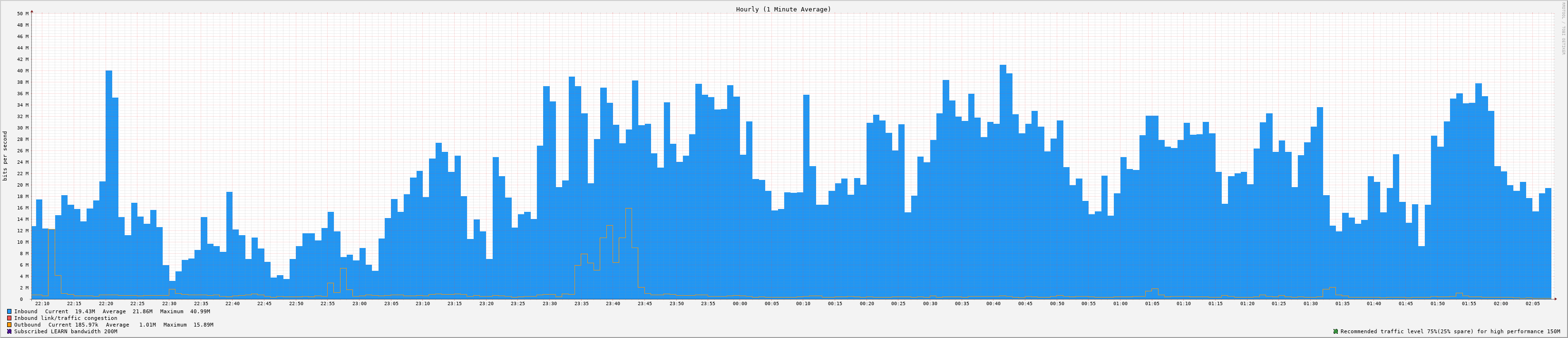Image resolution: width=1568 pixels, height=338 pixels.
Task: Click the 00:00 time axis label
Action: point(740,303)
